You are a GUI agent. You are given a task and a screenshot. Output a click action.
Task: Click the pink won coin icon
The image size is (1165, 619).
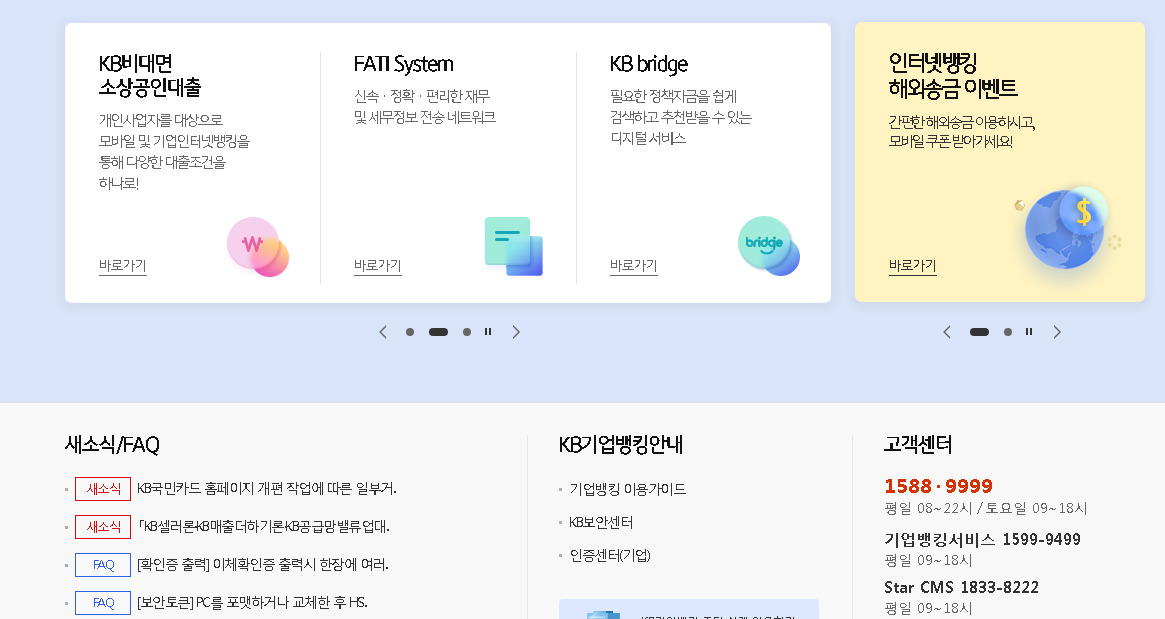[258, 247]
